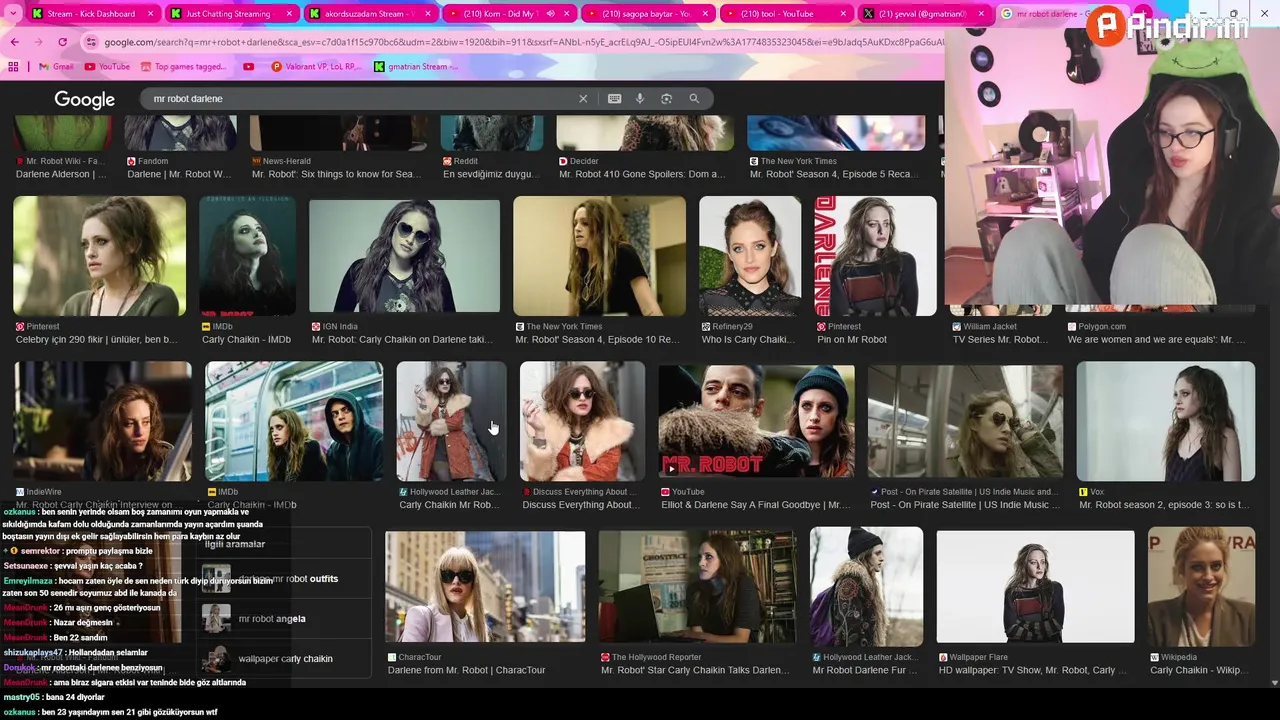Open the IMDb Carly Chaikin portrait thumbnail
This screenshot has width=1280, height=720.
(x=247, y=256)
